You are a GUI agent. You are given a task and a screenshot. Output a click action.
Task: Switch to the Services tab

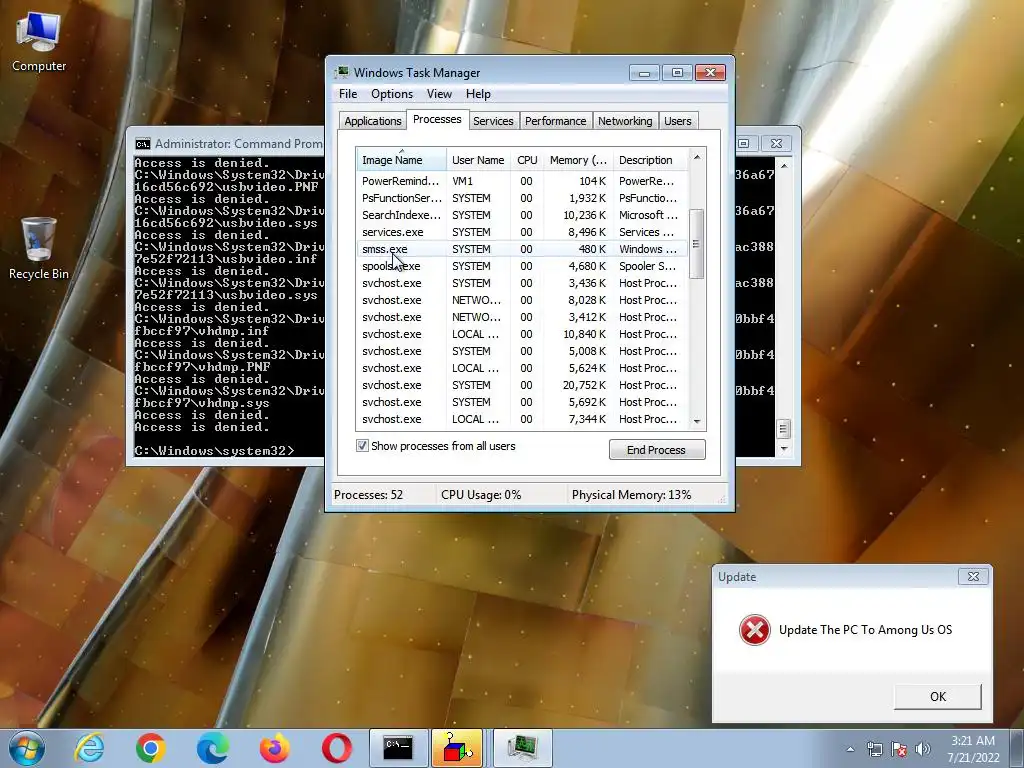click(493, 121)
